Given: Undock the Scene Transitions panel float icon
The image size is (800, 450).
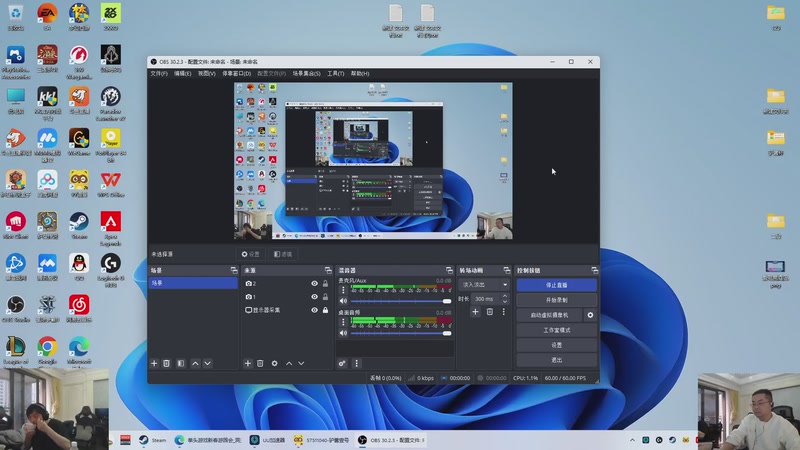Looking at the screenshot, I should coord(507,270).
